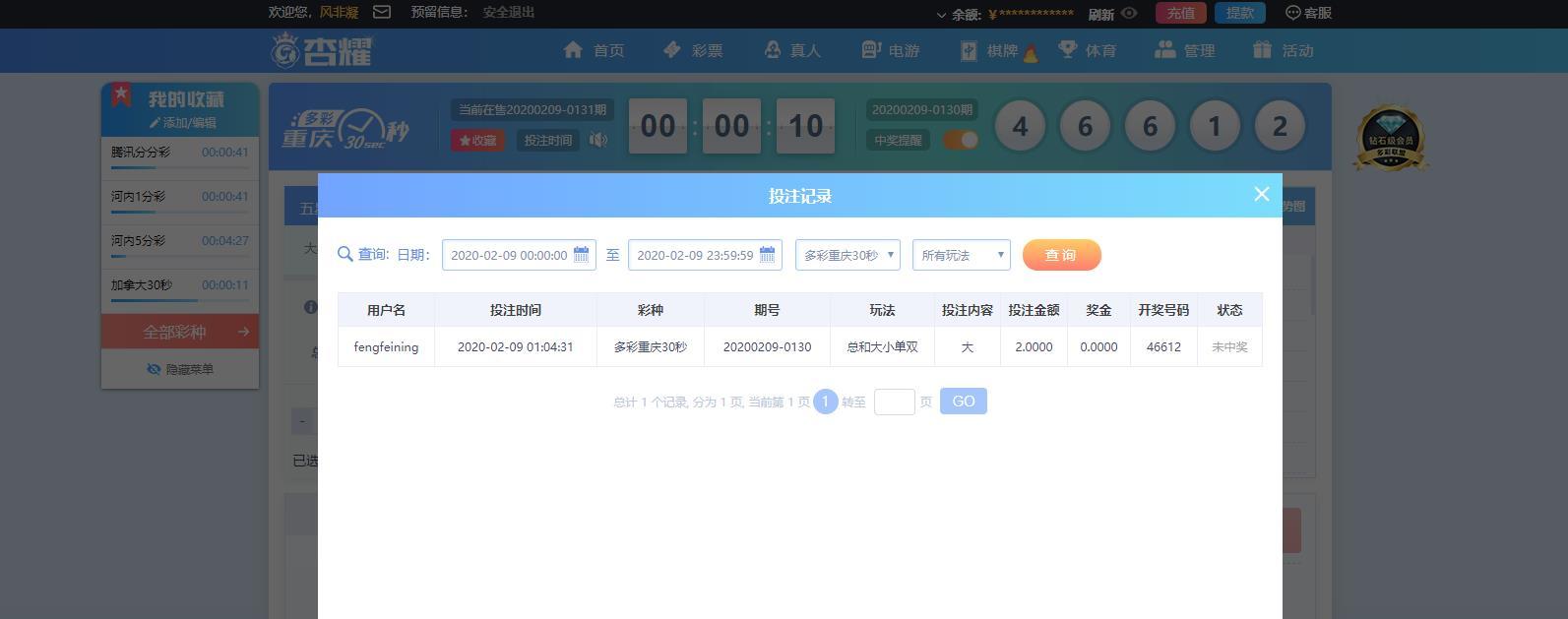
Task: Click the 用户名 column header
Action: [x=386, y=310]
